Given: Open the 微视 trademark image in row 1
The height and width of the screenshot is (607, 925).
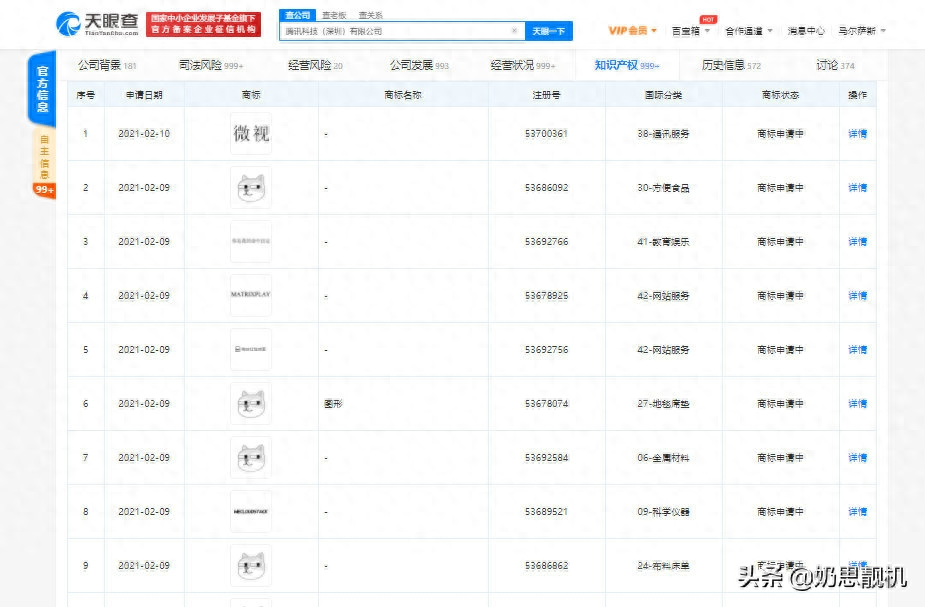Looking at the screenshot, I should [x=251, y=134].
